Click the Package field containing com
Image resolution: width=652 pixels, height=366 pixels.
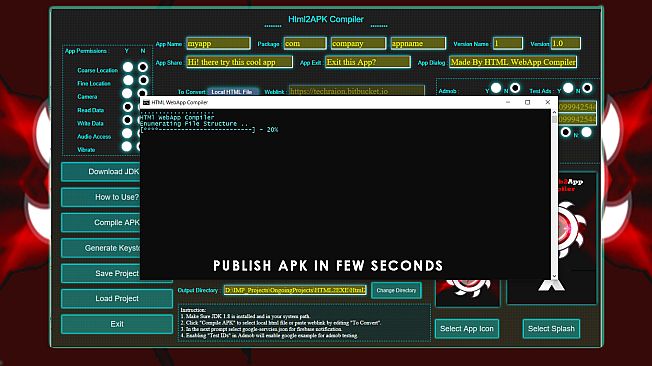point(305,43)
